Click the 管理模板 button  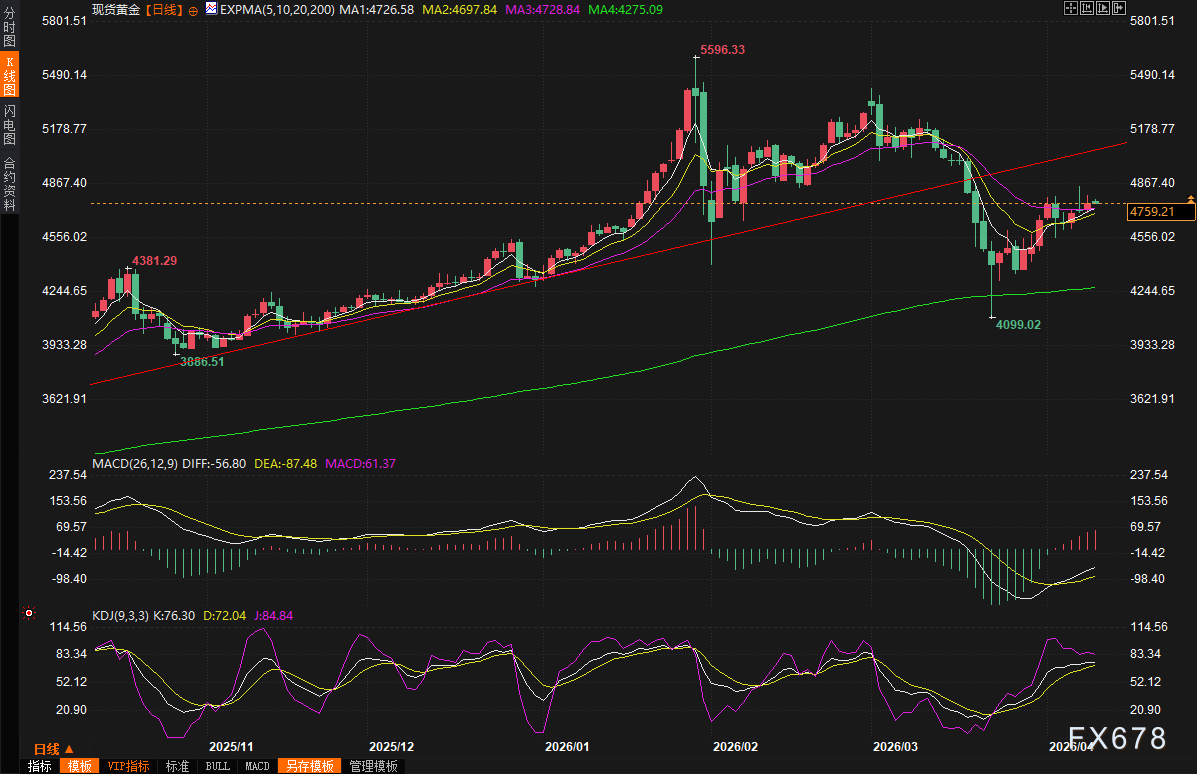373,766
